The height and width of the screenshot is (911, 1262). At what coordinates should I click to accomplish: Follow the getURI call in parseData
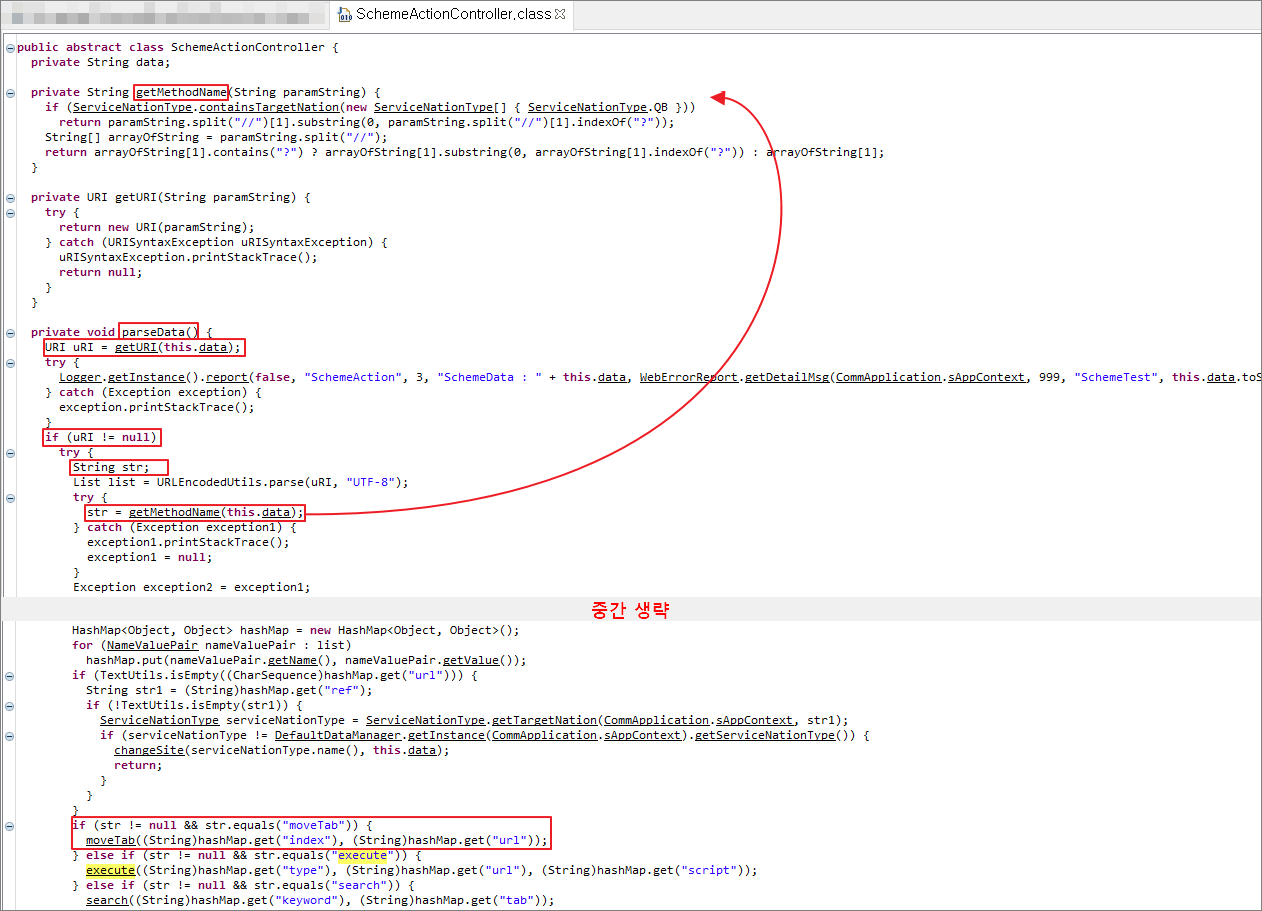coord(136,347)
